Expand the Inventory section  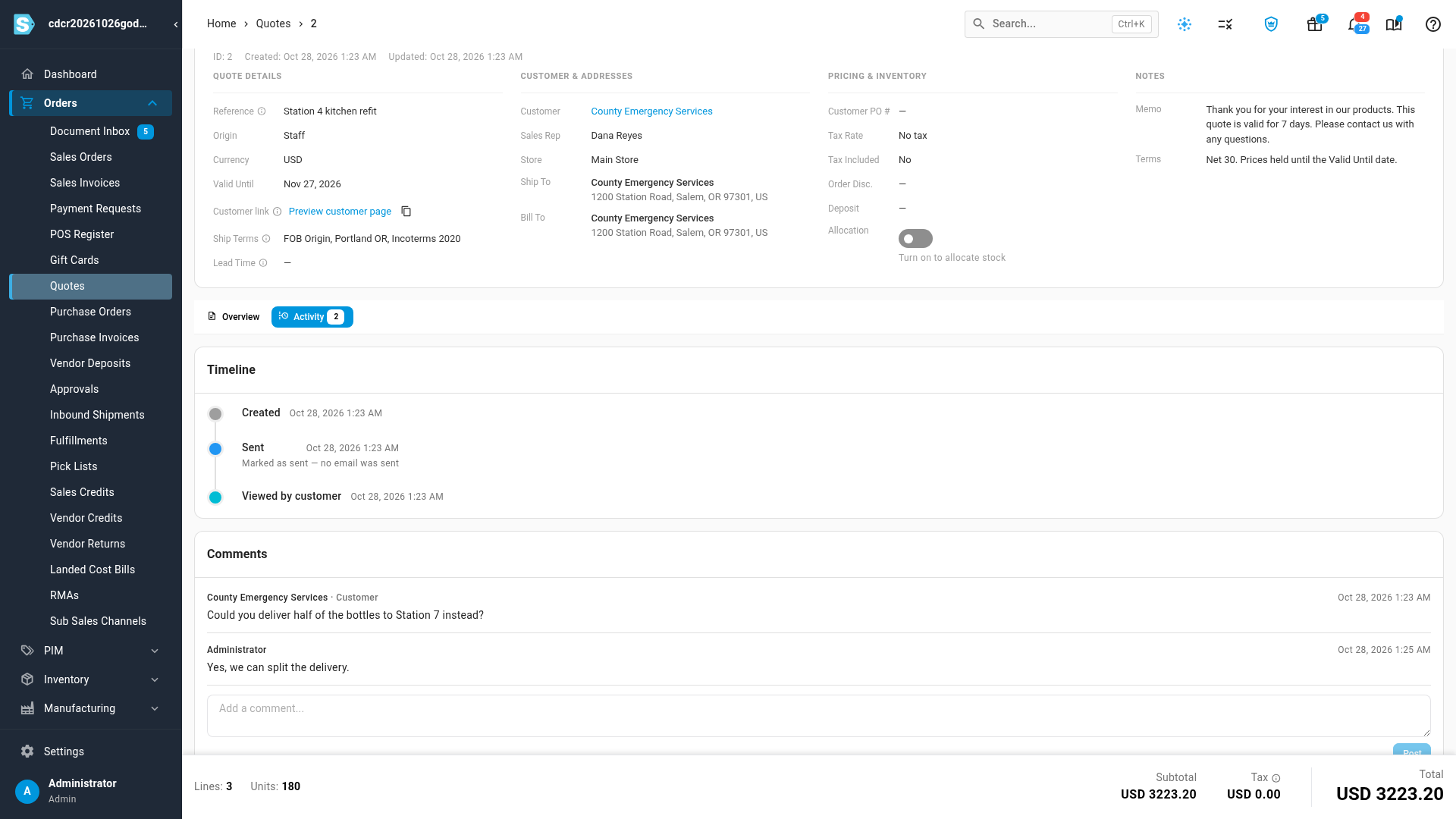click(x=155, y=679)
